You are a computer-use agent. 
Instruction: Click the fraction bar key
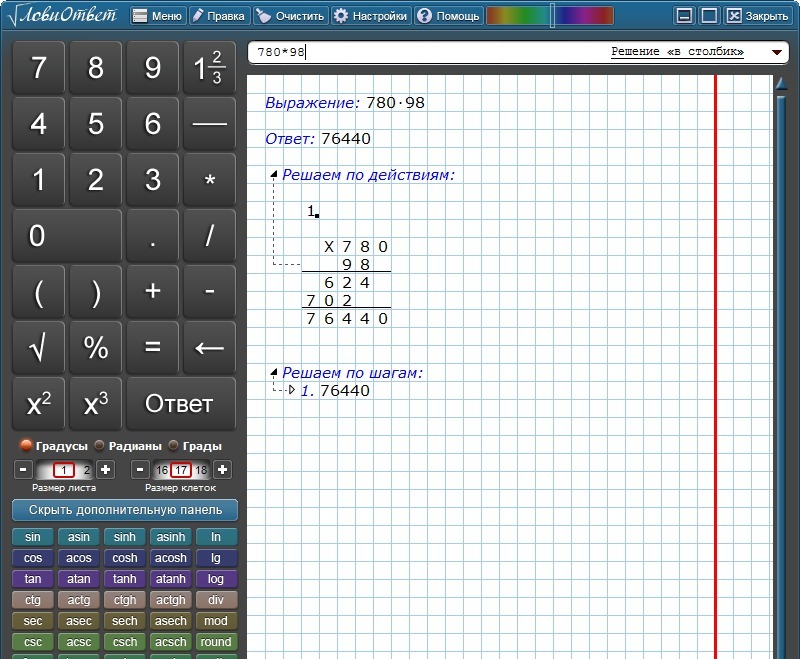209,124
